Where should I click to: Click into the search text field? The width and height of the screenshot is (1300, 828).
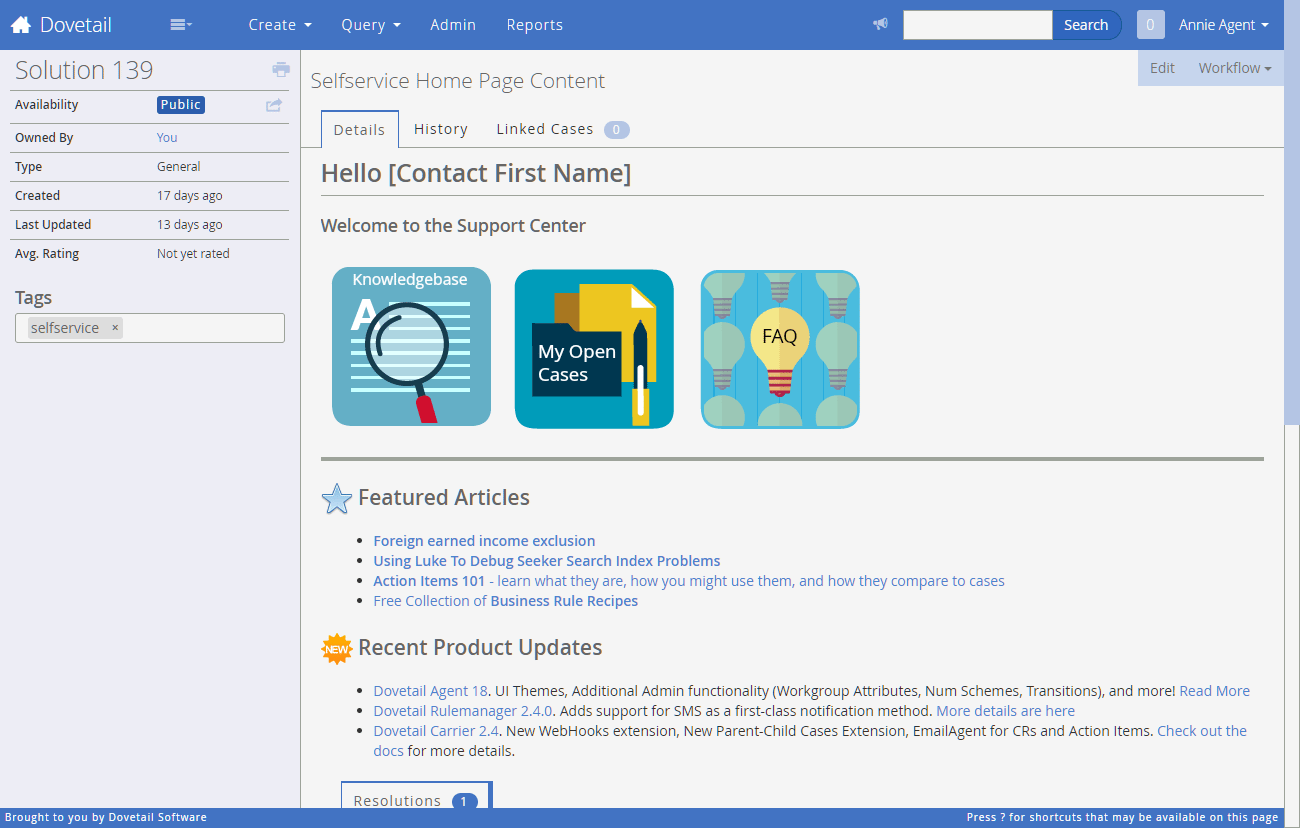point(977,25)
